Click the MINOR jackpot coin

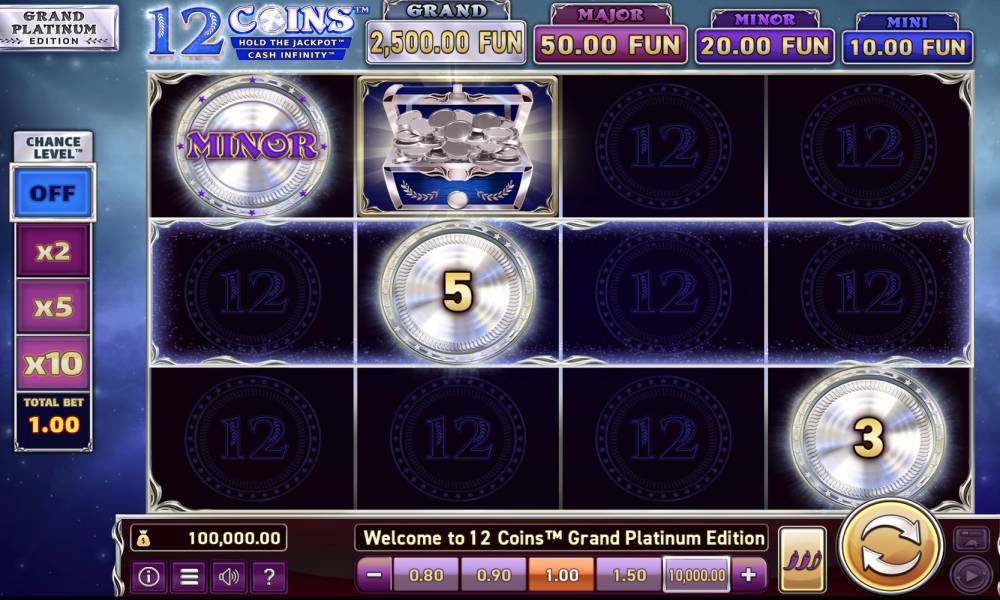pyautogui.click(x=252, y=146)
